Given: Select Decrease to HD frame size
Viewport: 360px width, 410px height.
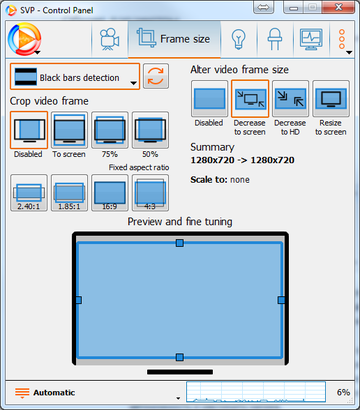Looking at the screenshot, I should [290, 99].
